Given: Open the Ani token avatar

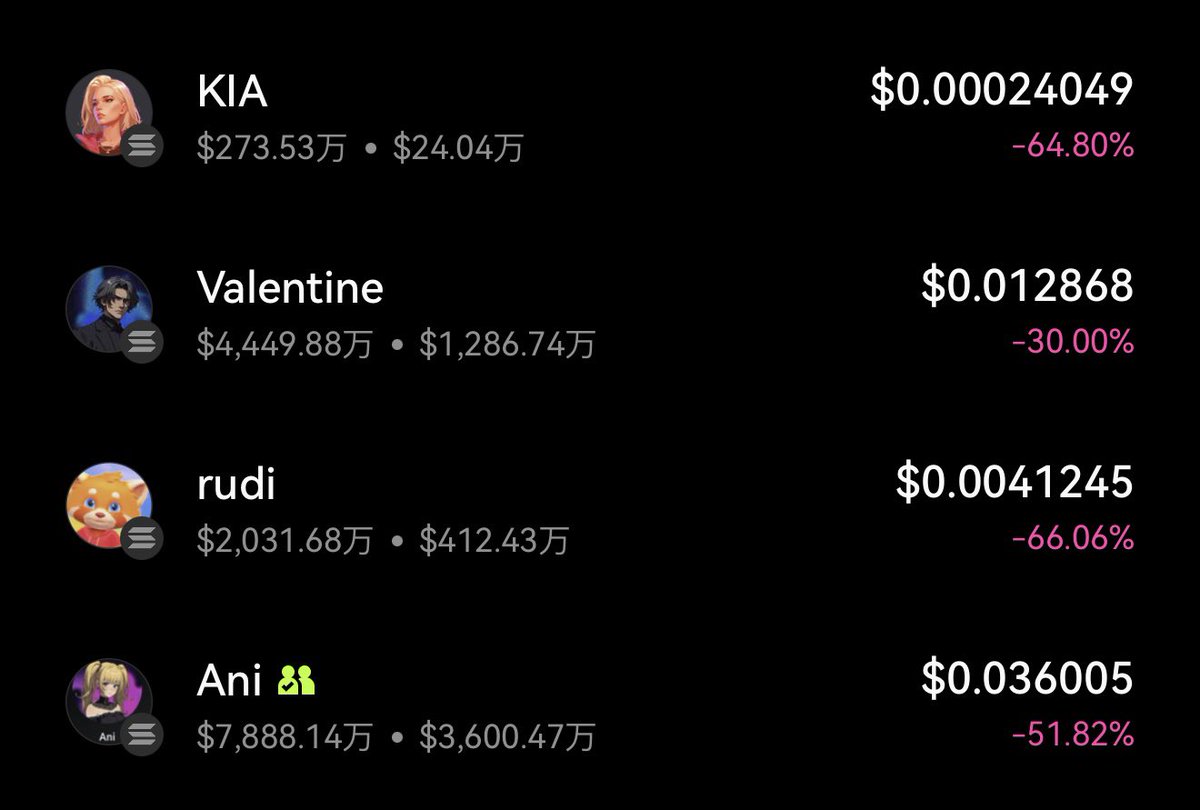Looking at the screenshot, I should tap(109, 701).
